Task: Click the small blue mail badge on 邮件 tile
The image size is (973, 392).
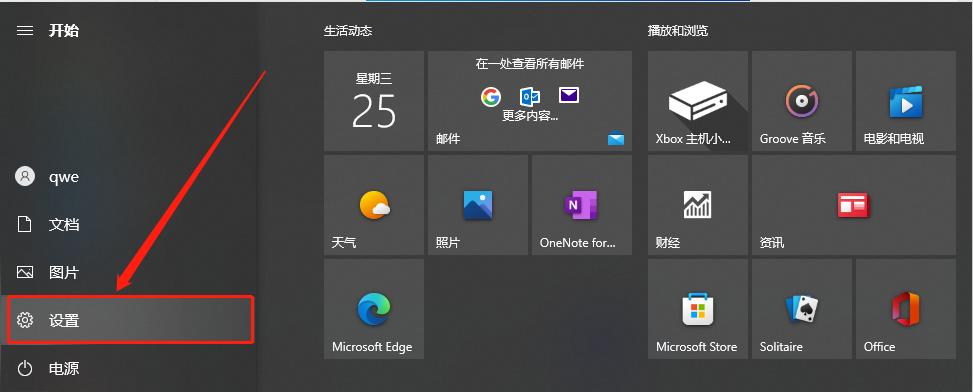Action: click(x=616, y=139)
